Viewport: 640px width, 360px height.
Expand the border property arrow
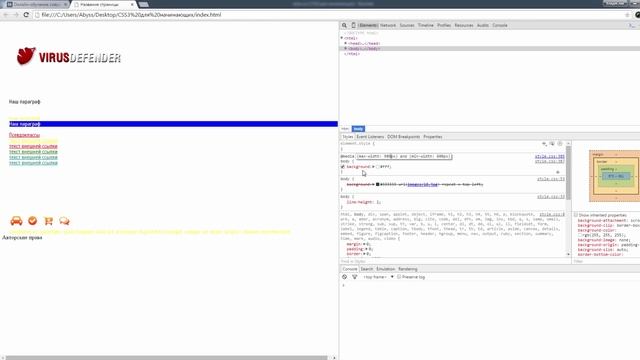[x=364, y=254]
